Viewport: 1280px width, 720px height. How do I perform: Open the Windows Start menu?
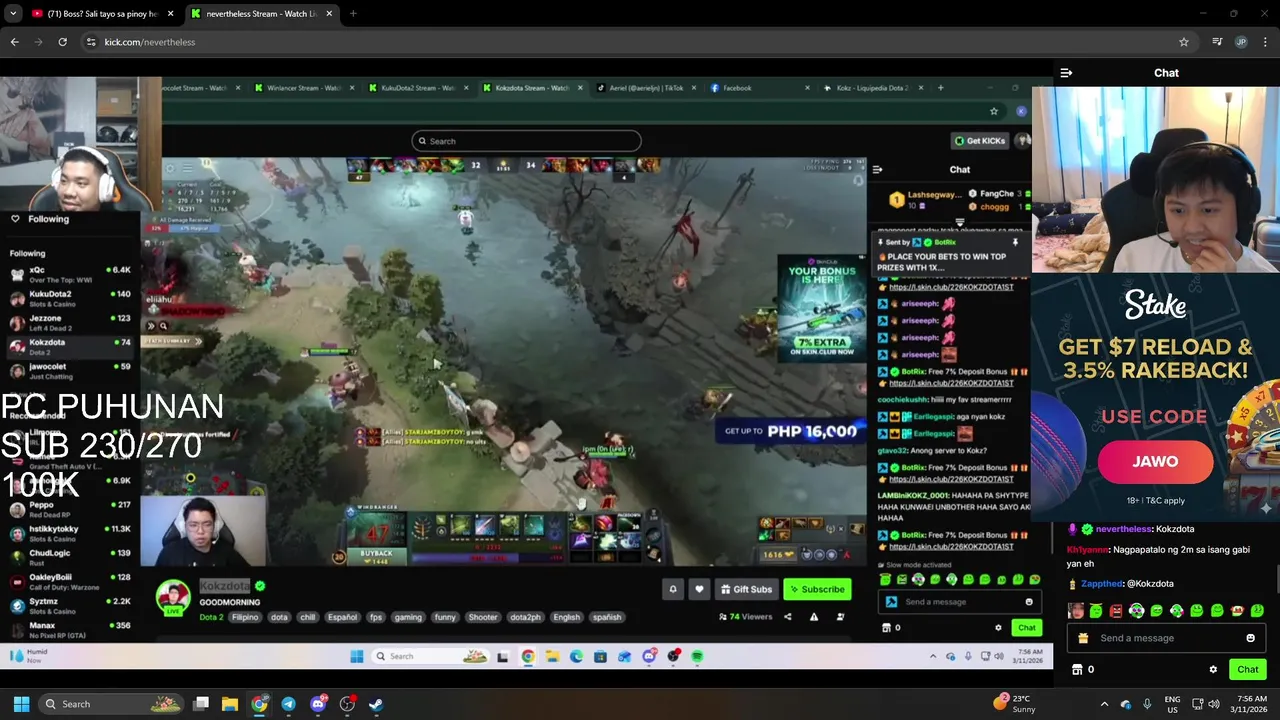(x=21, y=704)
